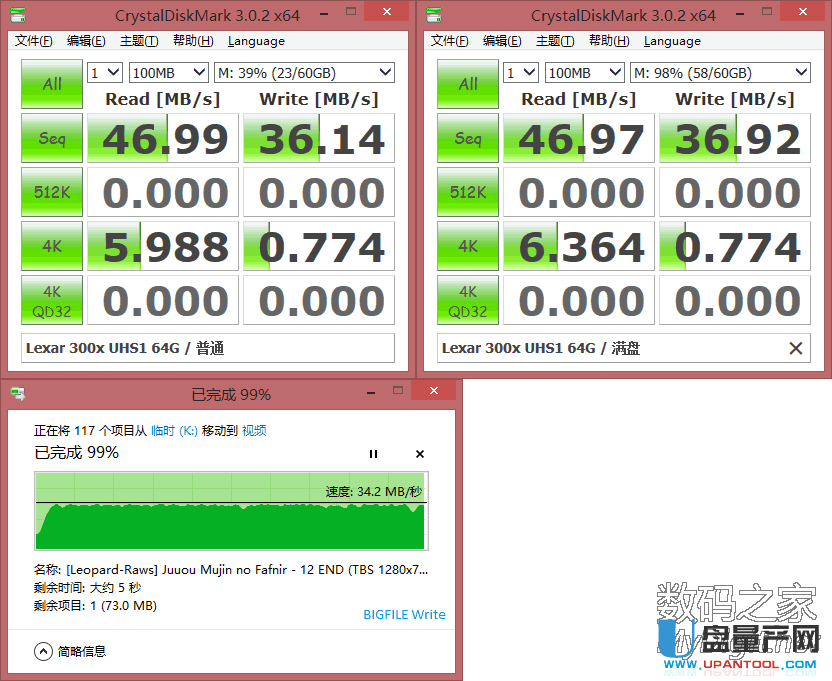Start the 4K test in right window
Image resolution: width=832 pixels, height=681 pixels.
(x=468, y=247)
